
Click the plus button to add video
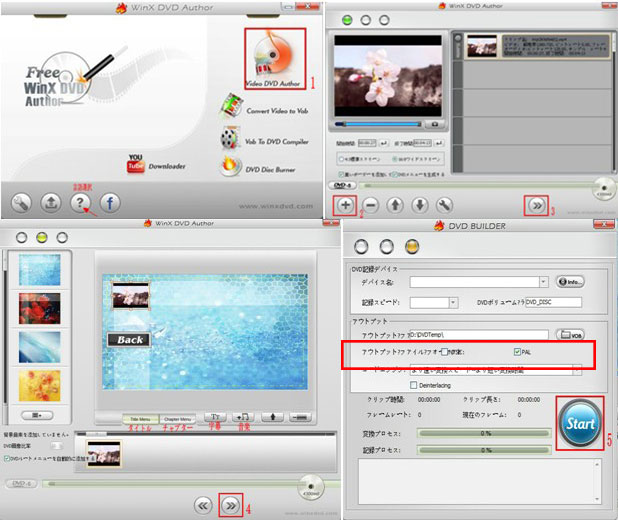345,205
